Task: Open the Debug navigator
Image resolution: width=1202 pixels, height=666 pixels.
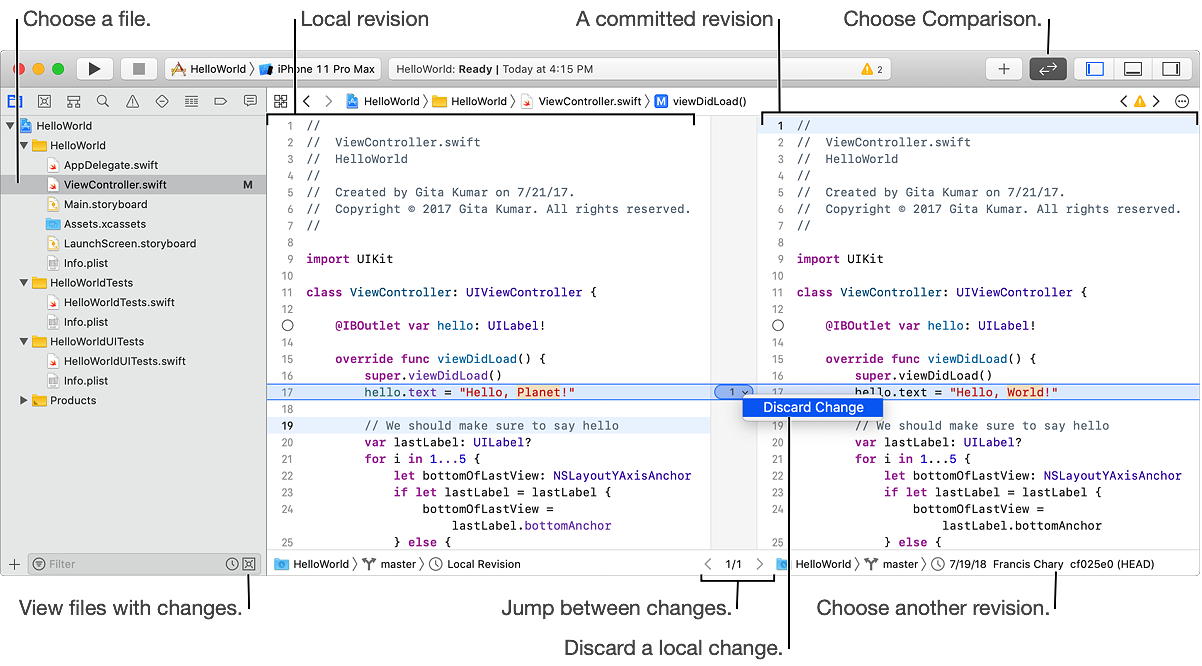Action: [191, 101]
